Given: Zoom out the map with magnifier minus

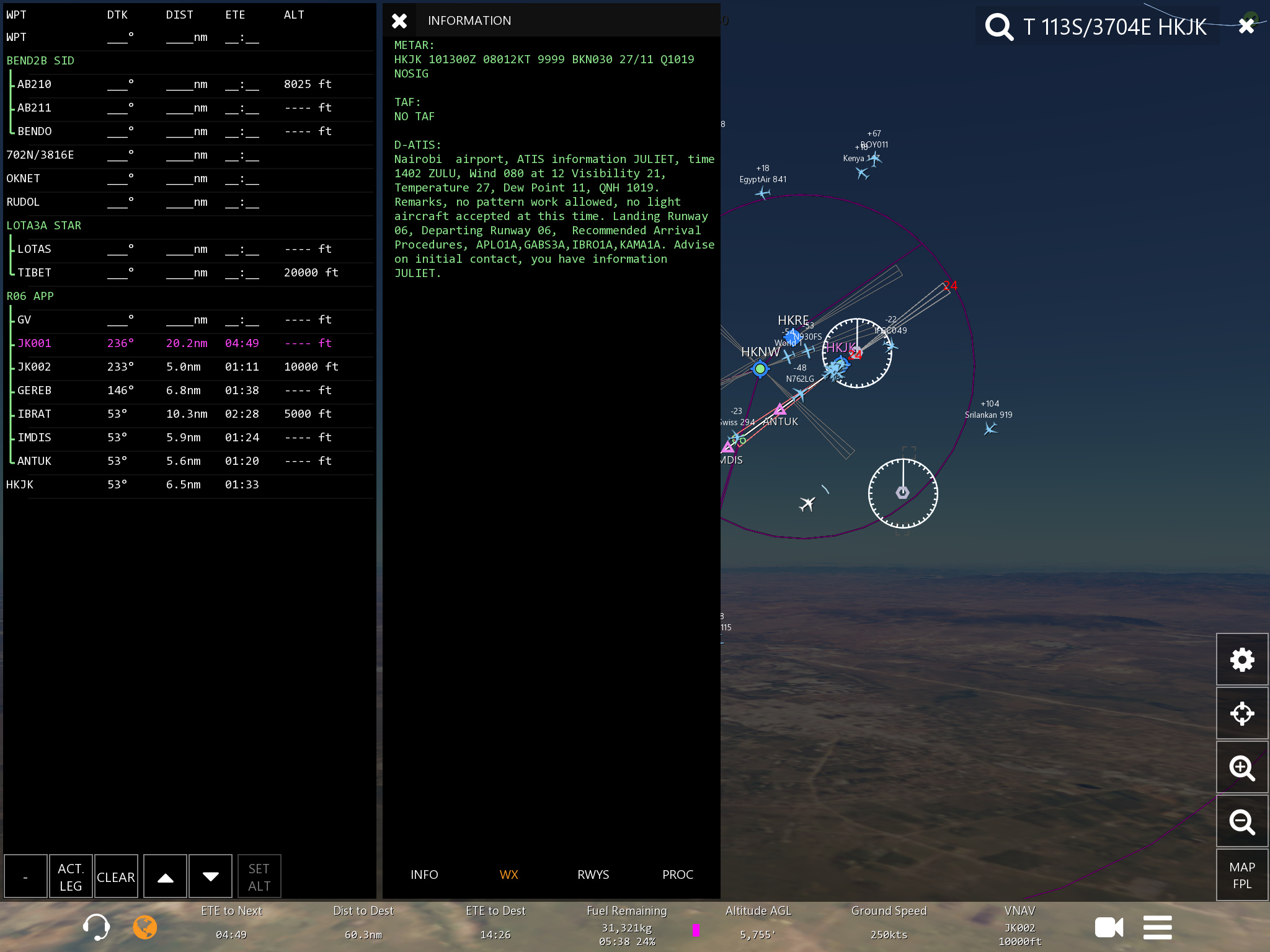Looking at the screenshot, I should click(1241, 822).
